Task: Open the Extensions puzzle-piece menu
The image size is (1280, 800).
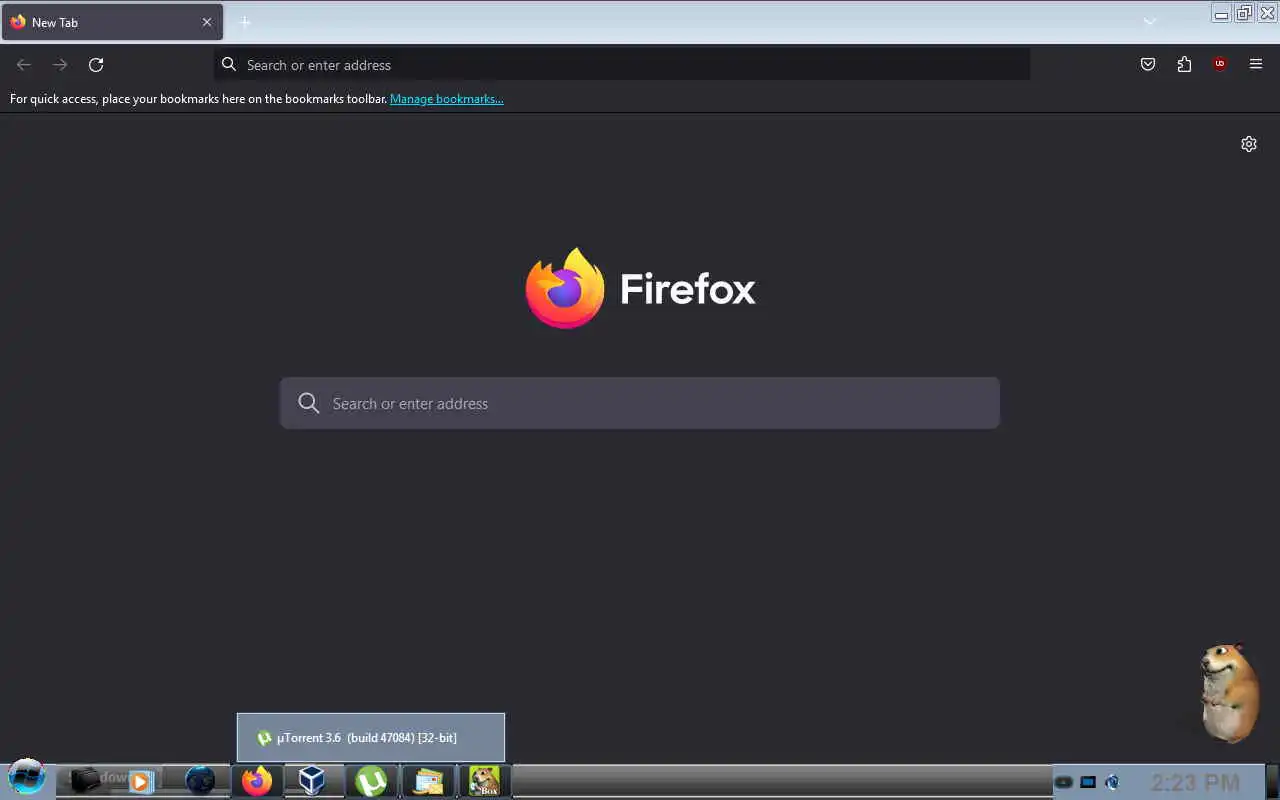Action: (1184, 65)
